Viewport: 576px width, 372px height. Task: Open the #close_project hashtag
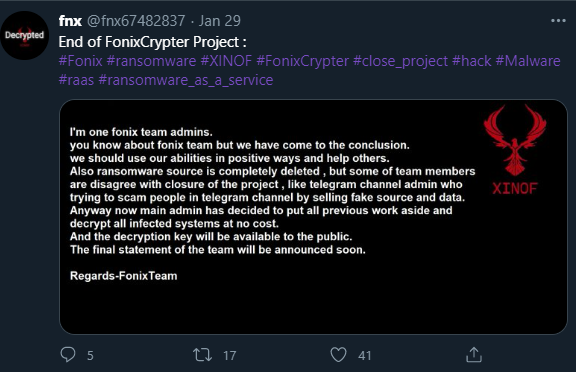point(400,61)
